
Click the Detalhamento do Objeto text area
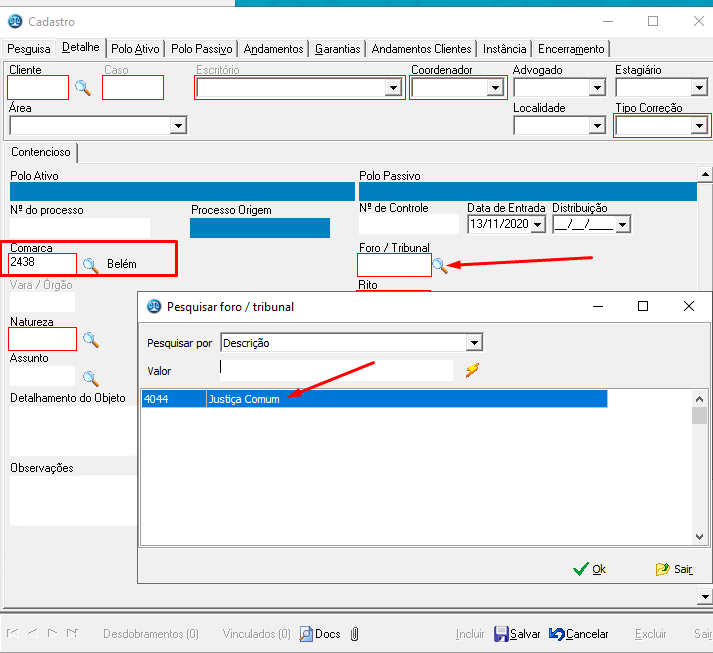[73, 431]
